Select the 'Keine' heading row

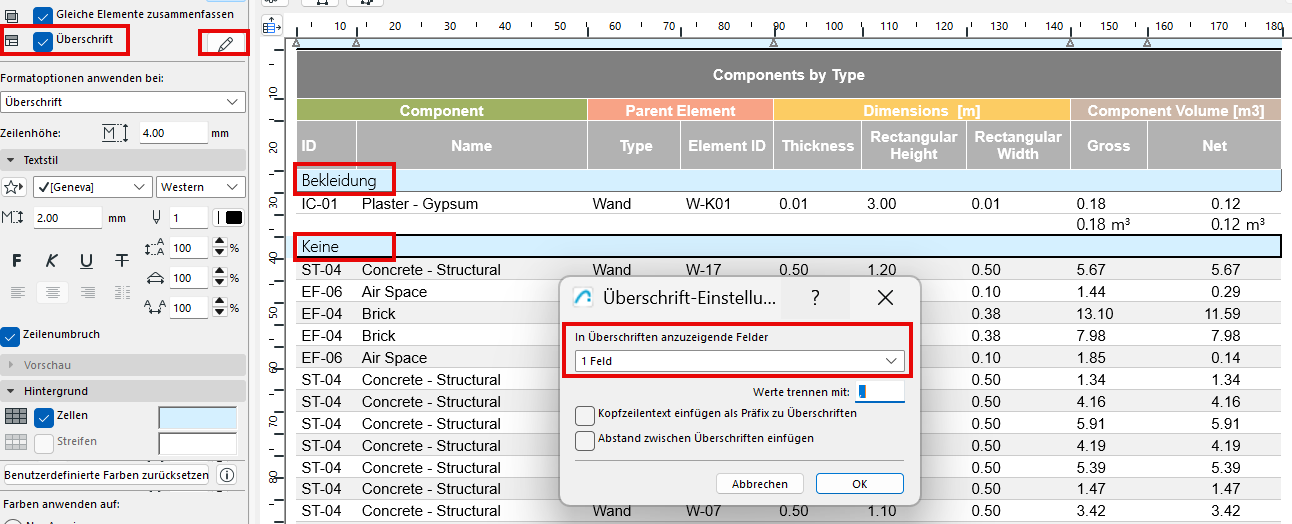789,246
